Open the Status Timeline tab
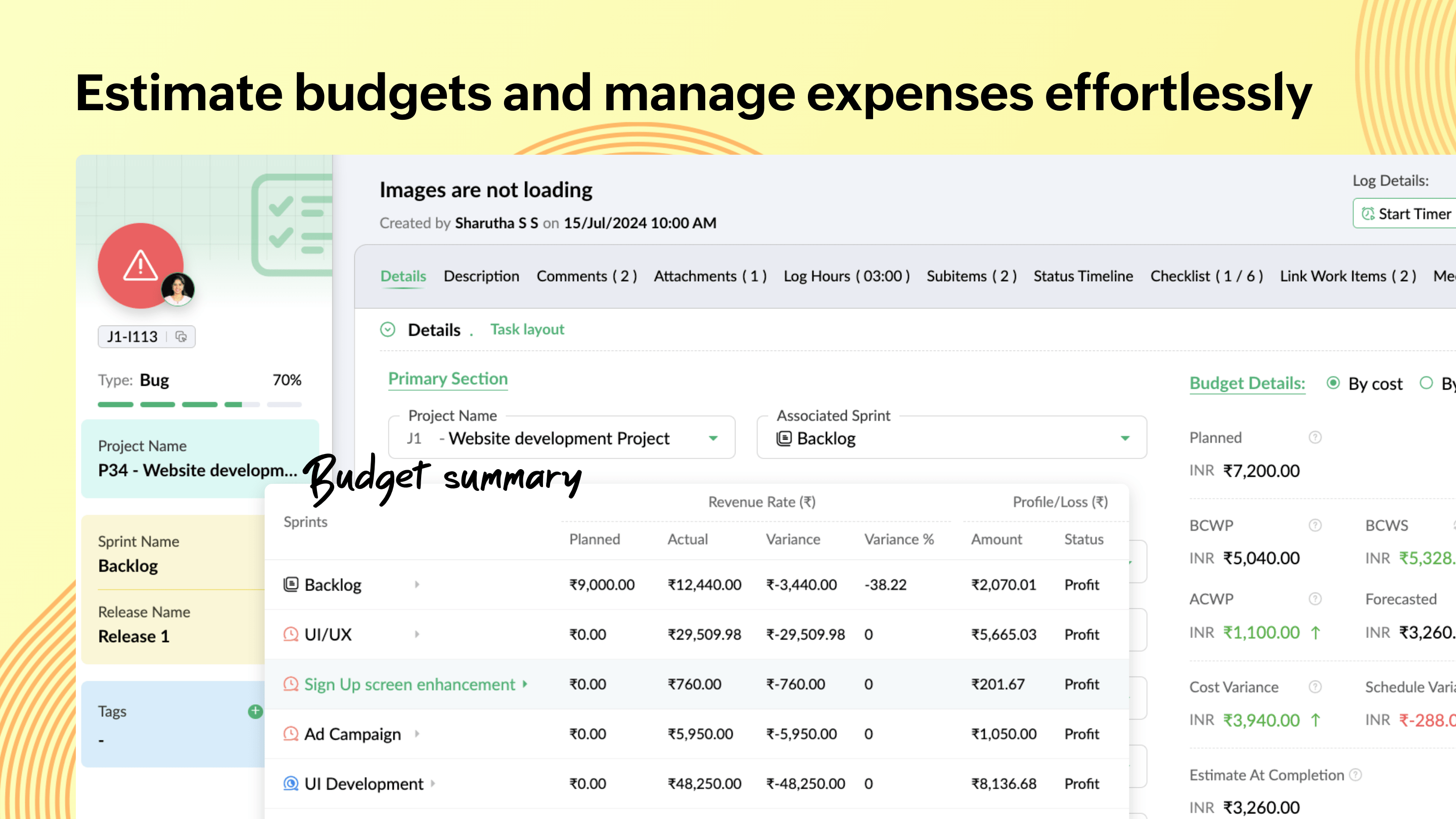 pos(1082,277)
